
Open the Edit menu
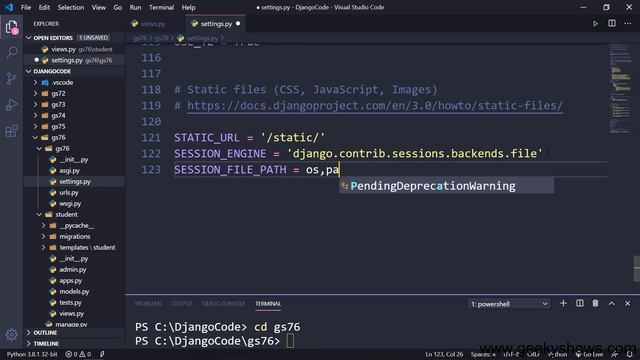coord(44,7)
